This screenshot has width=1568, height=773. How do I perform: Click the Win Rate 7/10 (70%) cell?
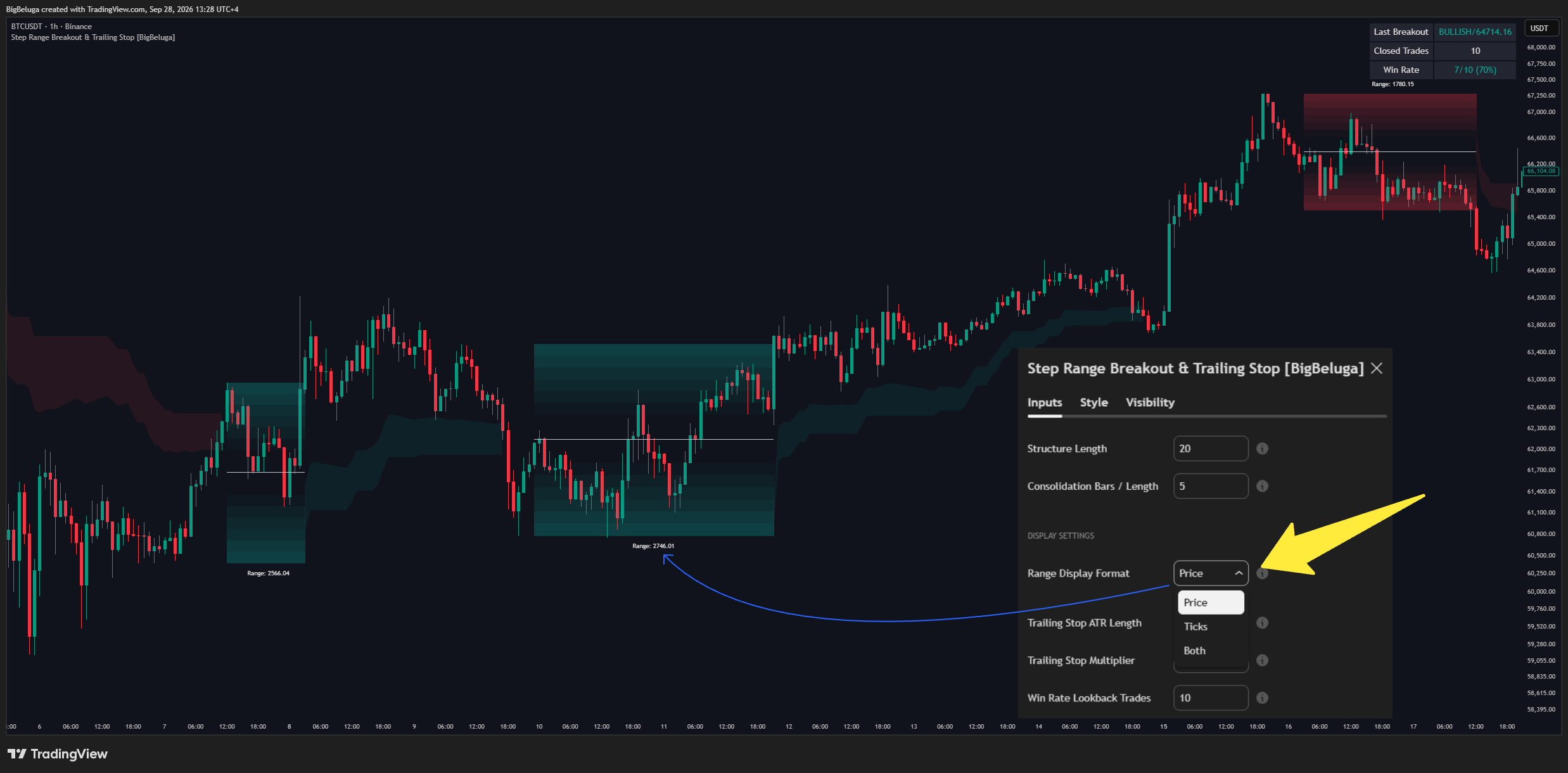(1475, 70)
